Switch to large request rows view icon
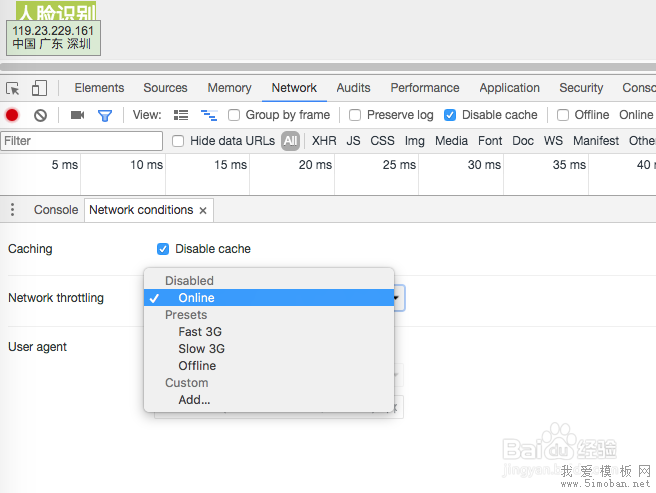Screen dimensions: 656x493 click(x=181, y=115)
